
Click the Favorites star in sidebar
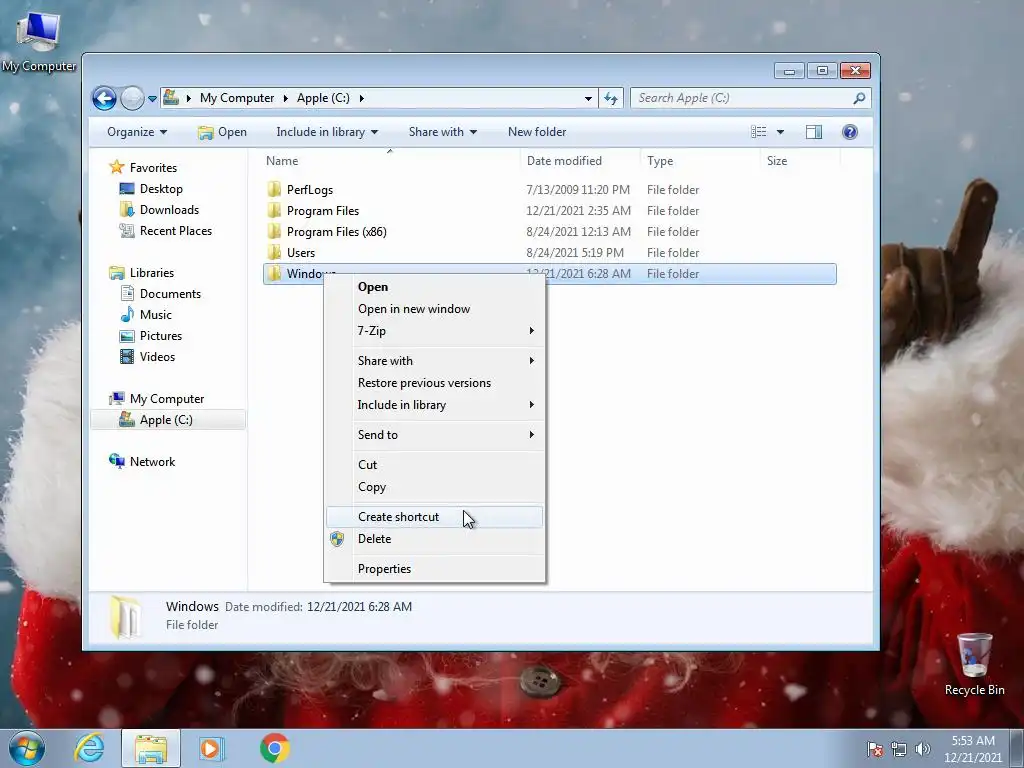(116, 167)
